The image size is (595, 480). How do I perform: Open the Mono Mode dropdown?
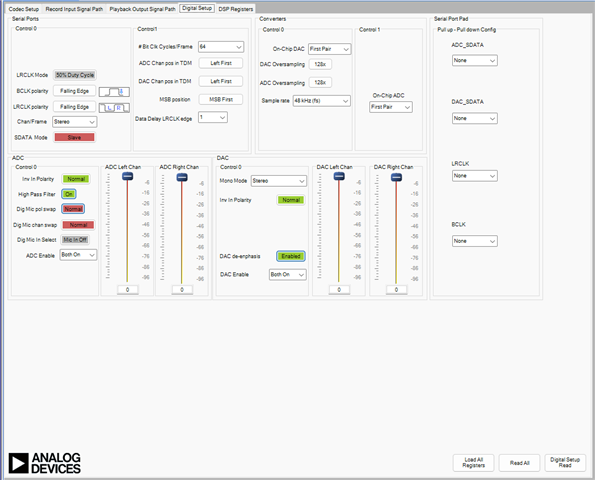coord(279,181)
